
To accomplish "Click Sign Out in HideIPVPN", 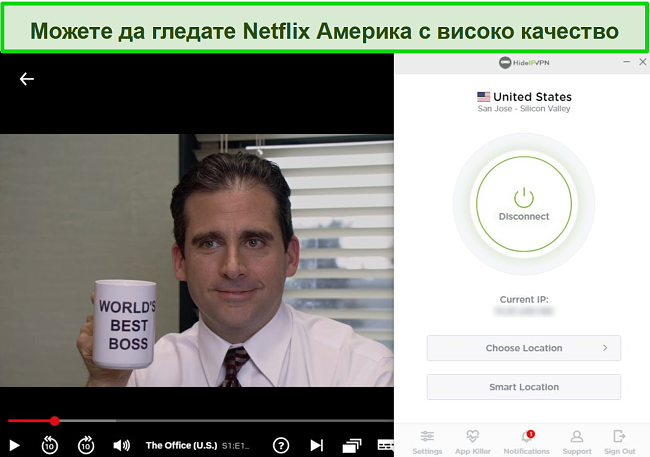I will click(x=619, y=442).
